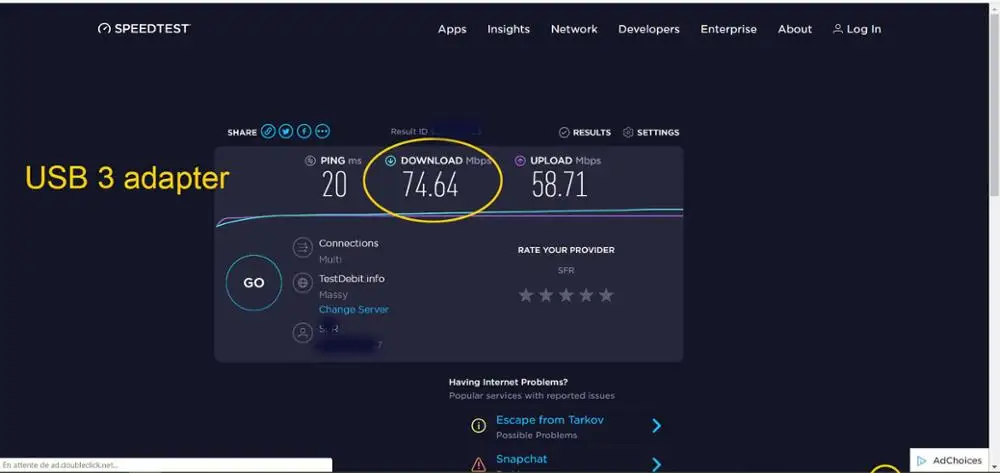Open the Insights menu

click(x=508, y=29)
